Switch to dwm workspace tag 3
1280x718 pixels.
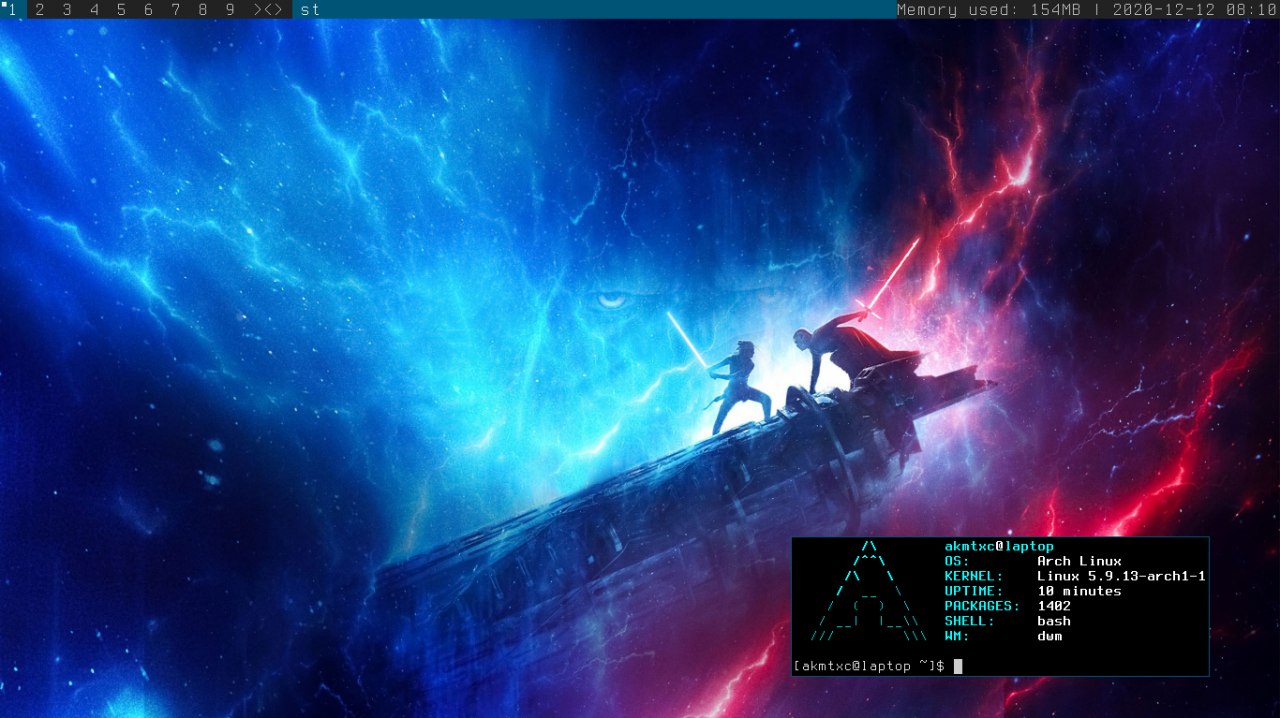66,10
